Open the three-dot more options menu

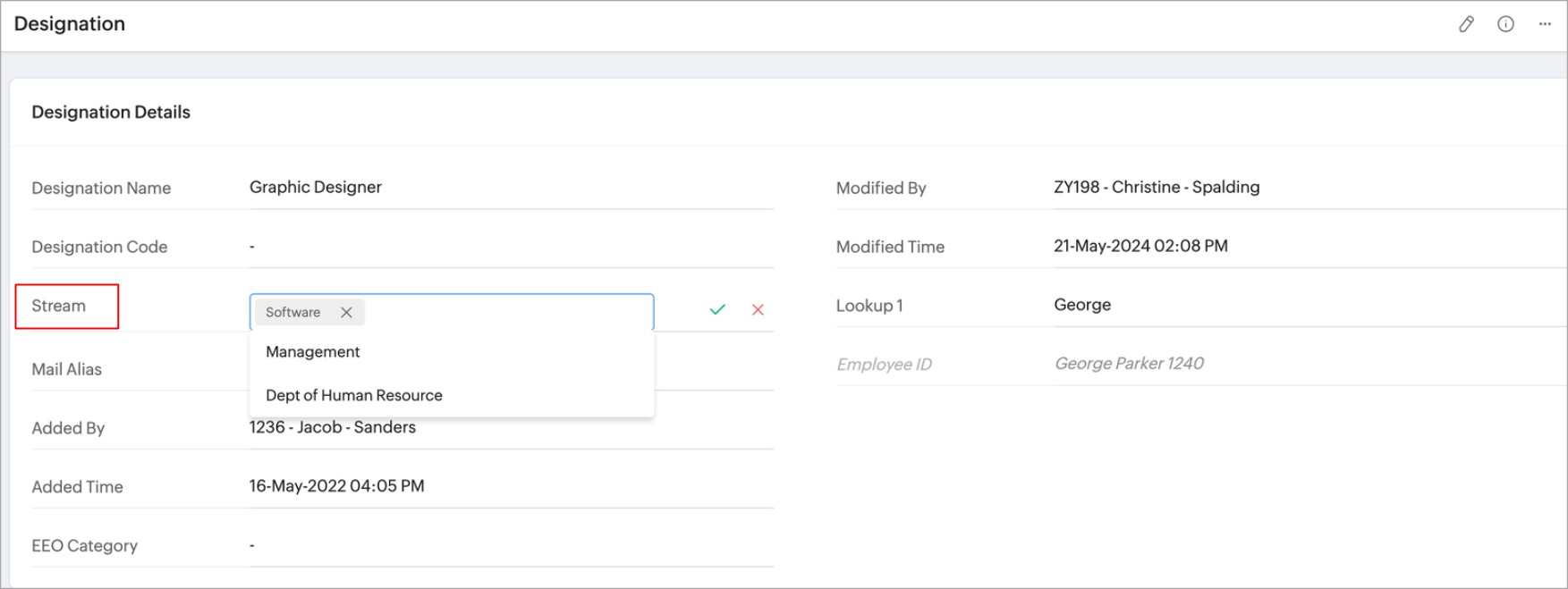pos(1545,24)
